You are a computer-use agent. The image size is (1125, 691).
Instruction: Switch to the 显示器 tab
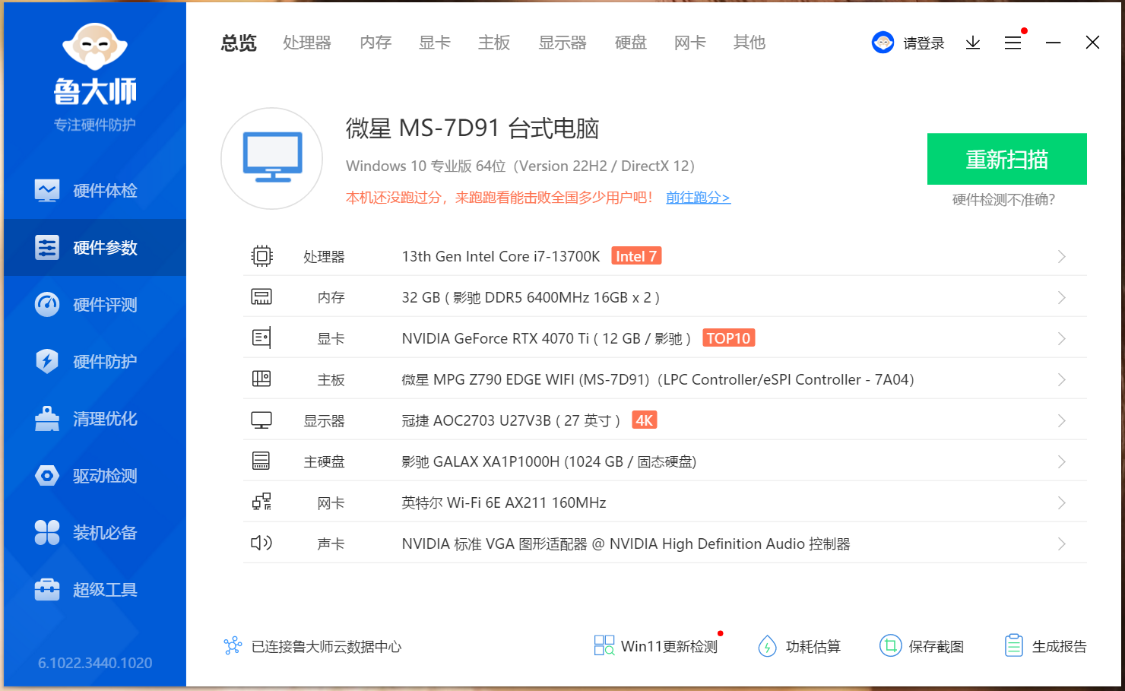[562, 43]
